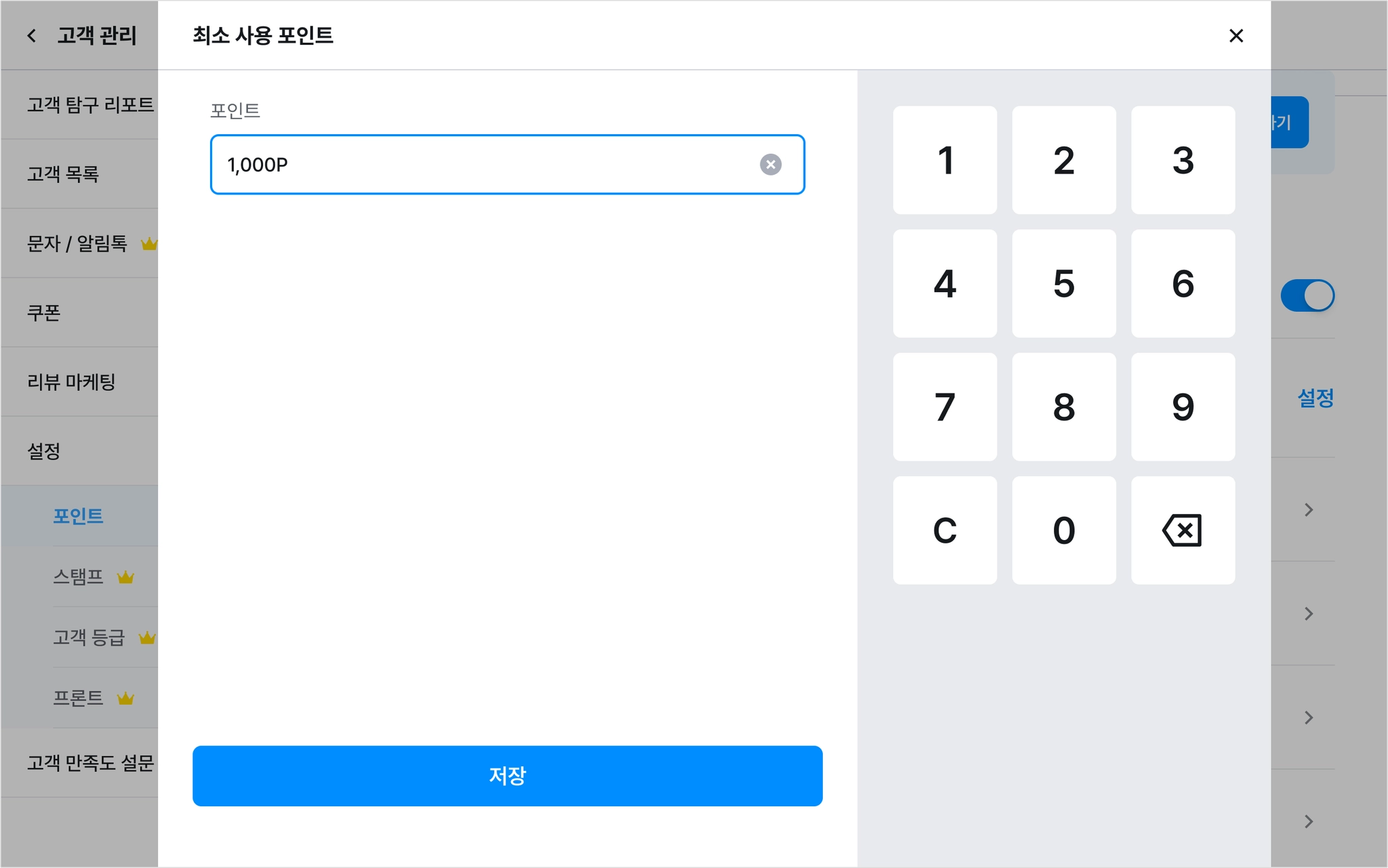This screenshot has height=868, width=1388.
Task: Toggle the blue switch on the right side
Action: coord(1307,295)
